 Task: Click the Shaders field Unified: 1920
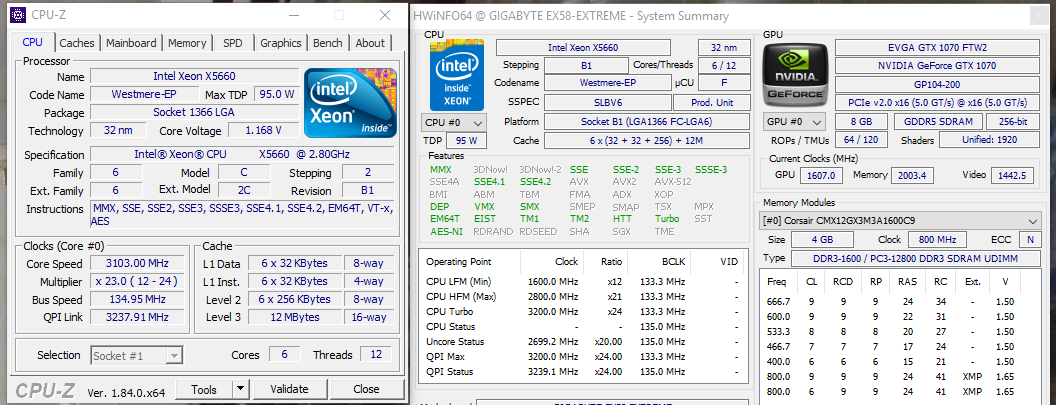(x=989, y=139)
